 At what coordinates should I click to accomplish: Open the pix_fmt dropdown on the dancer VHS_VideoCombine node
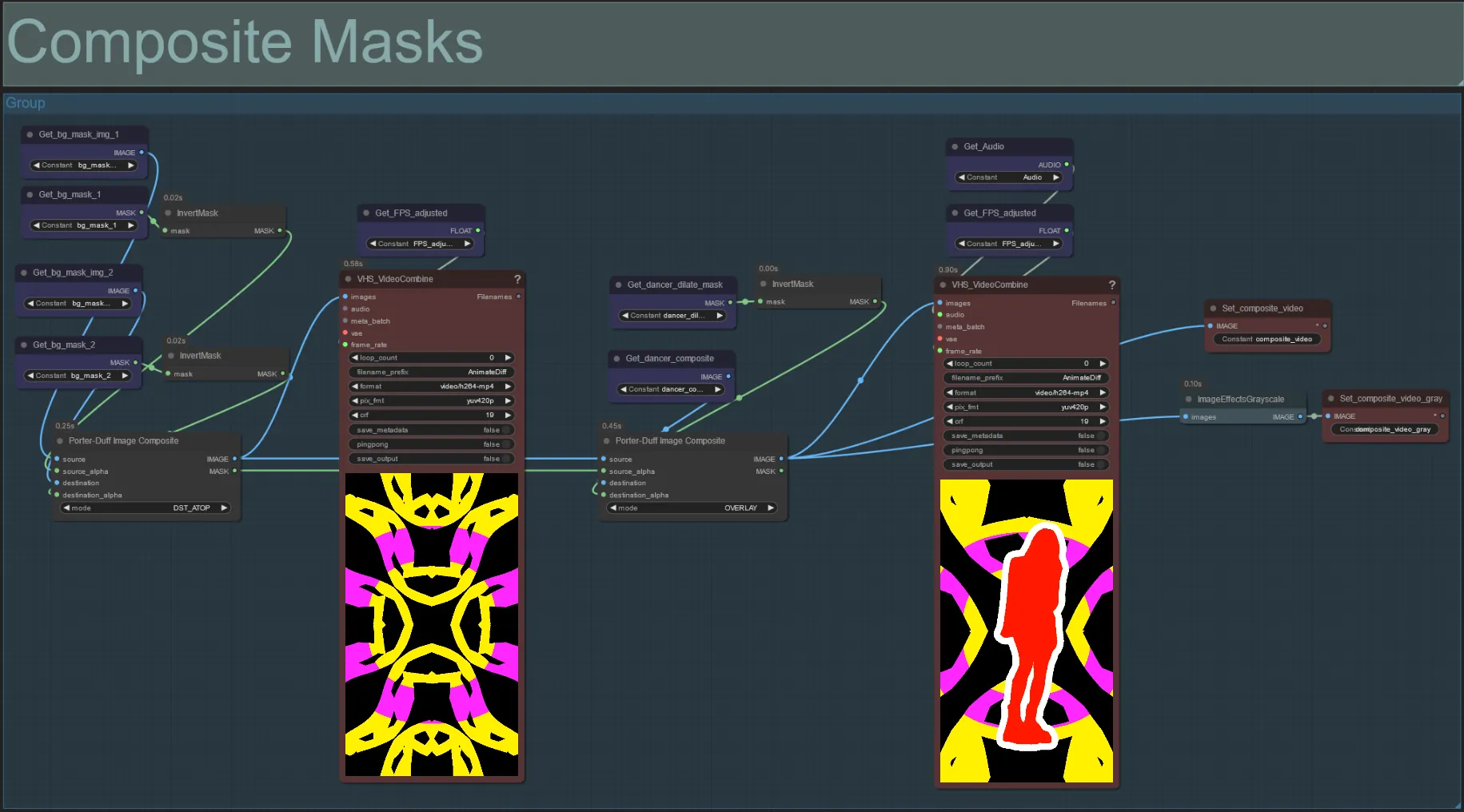[1027, 407]
